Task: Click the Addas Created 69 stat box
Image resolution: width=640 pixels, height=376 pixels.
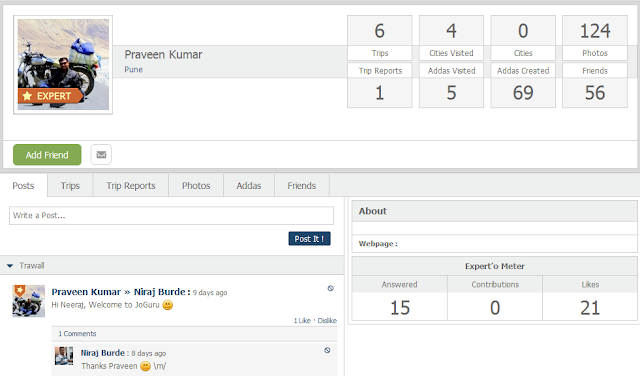Action: [523, 85]
